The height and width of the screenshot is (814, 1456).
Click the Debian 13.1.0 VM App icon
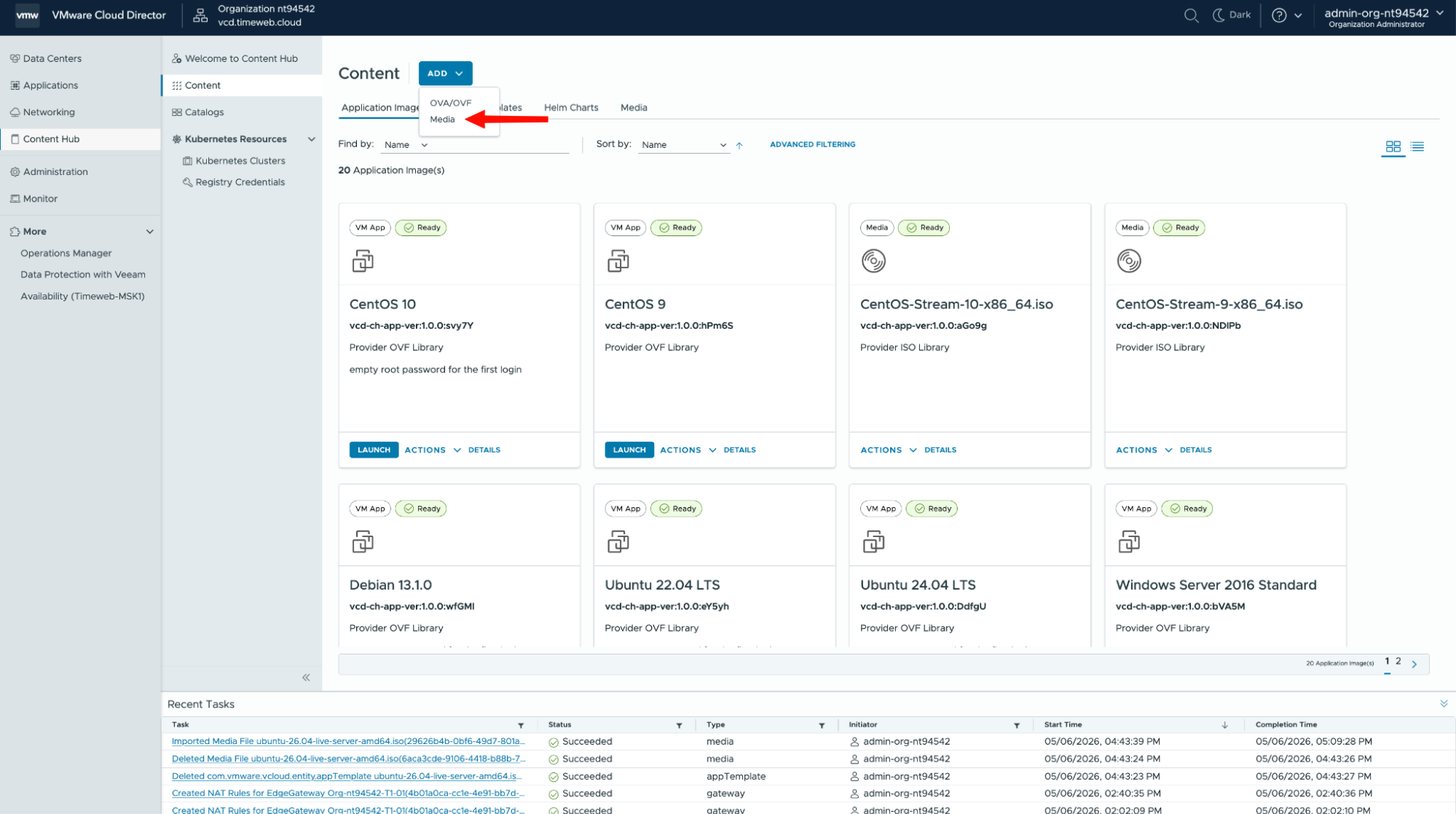[x=363, y=542]
